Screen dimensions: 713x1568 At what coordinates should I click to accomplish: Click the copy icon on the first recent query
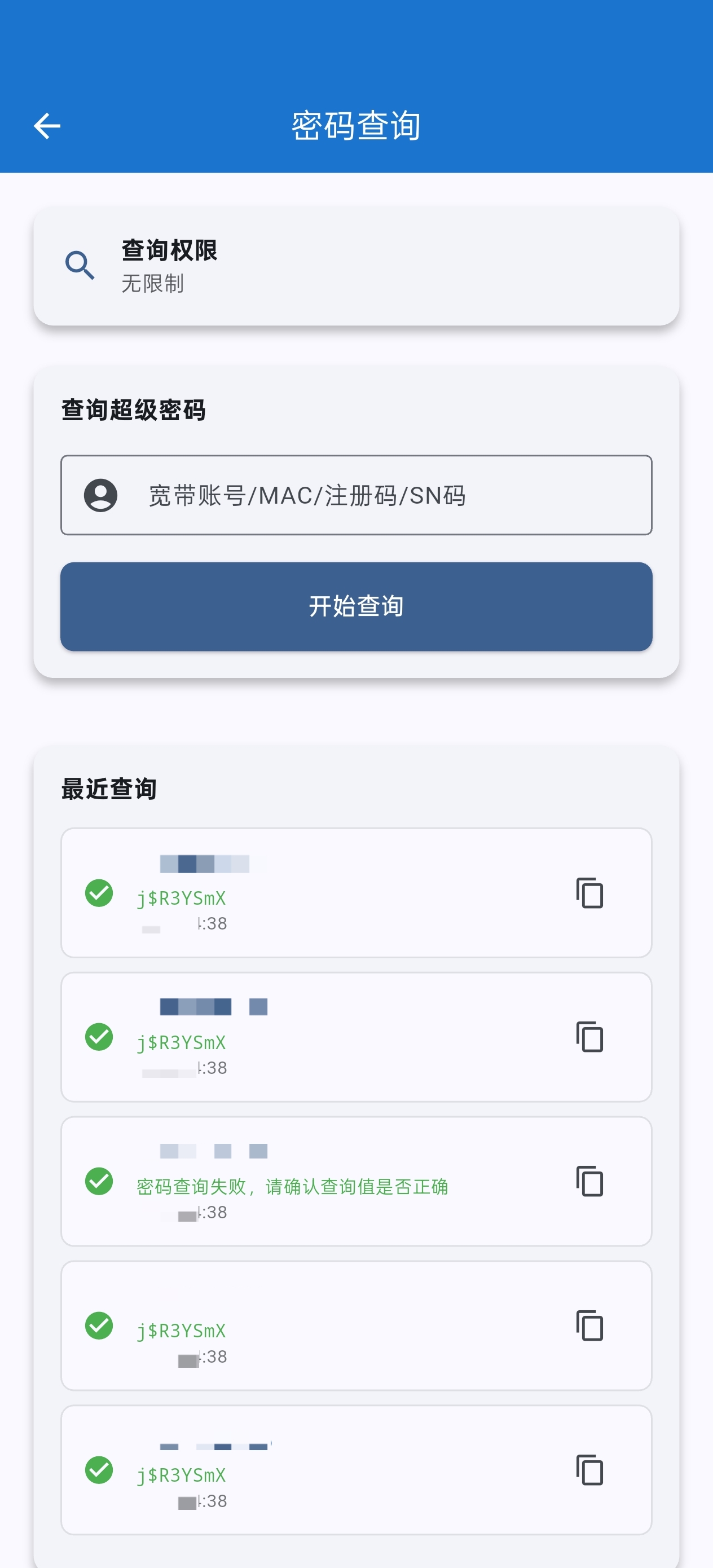(589, 893)
